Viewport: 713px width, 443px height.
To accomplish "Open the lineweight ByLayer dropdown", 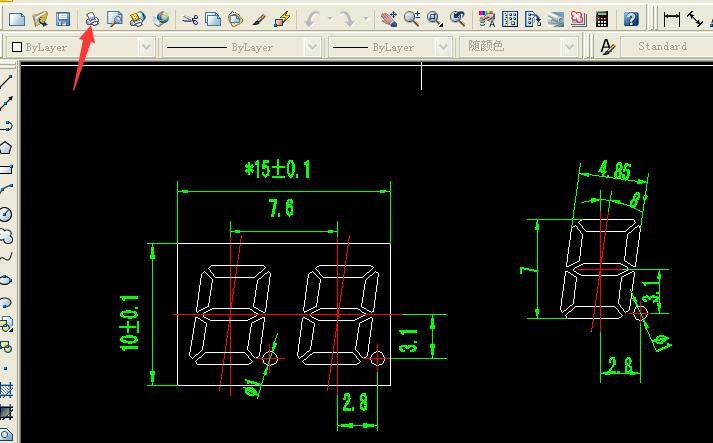I will click(445, 47).
